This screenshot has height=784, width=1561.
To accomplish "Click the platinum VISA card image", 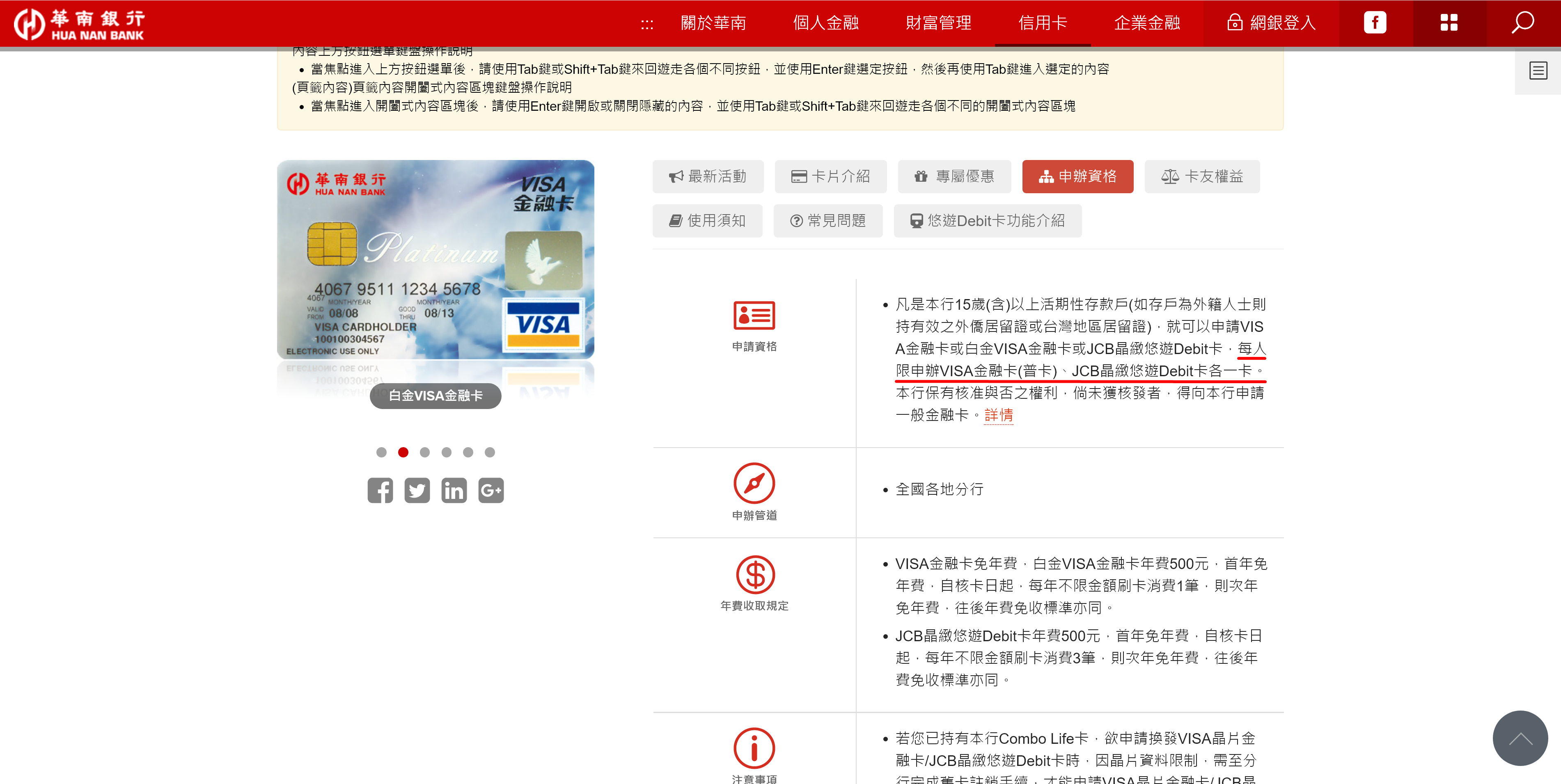I will point(435,259).
